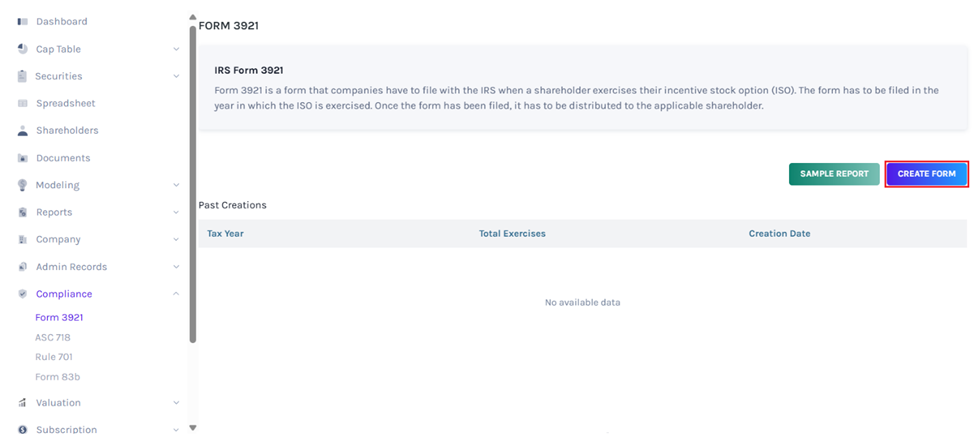Click the Create Form button

926,174
